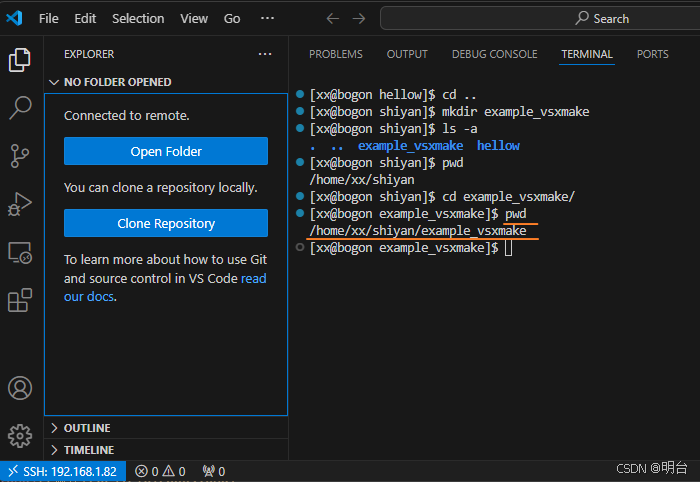Image resolution: width=700 pixels, height=482 pixels.
Task: Click the 'cd ..' command line
Action: 393,95
